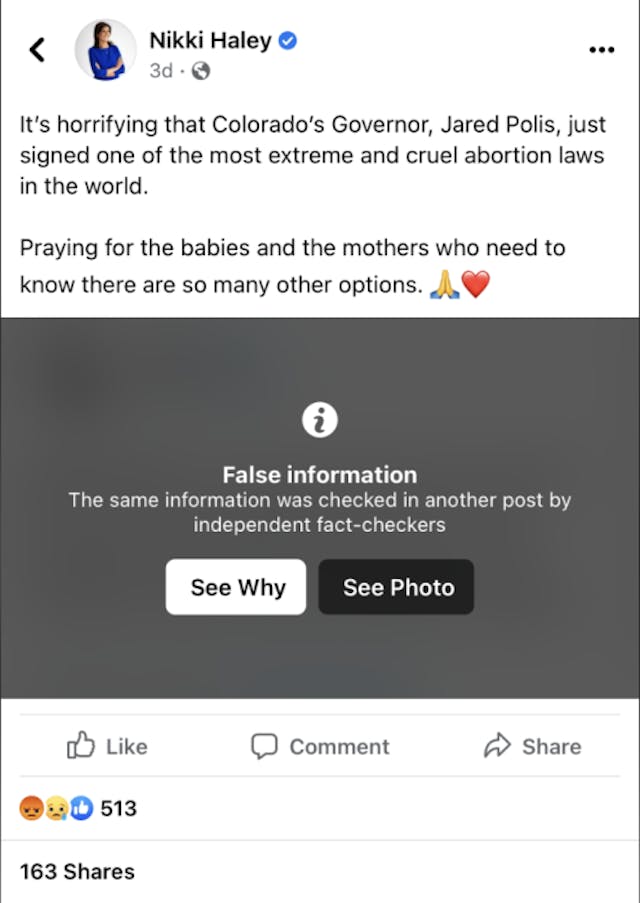Open Nikki Haley's profile picture
The image size is (640, 903).
104,49
